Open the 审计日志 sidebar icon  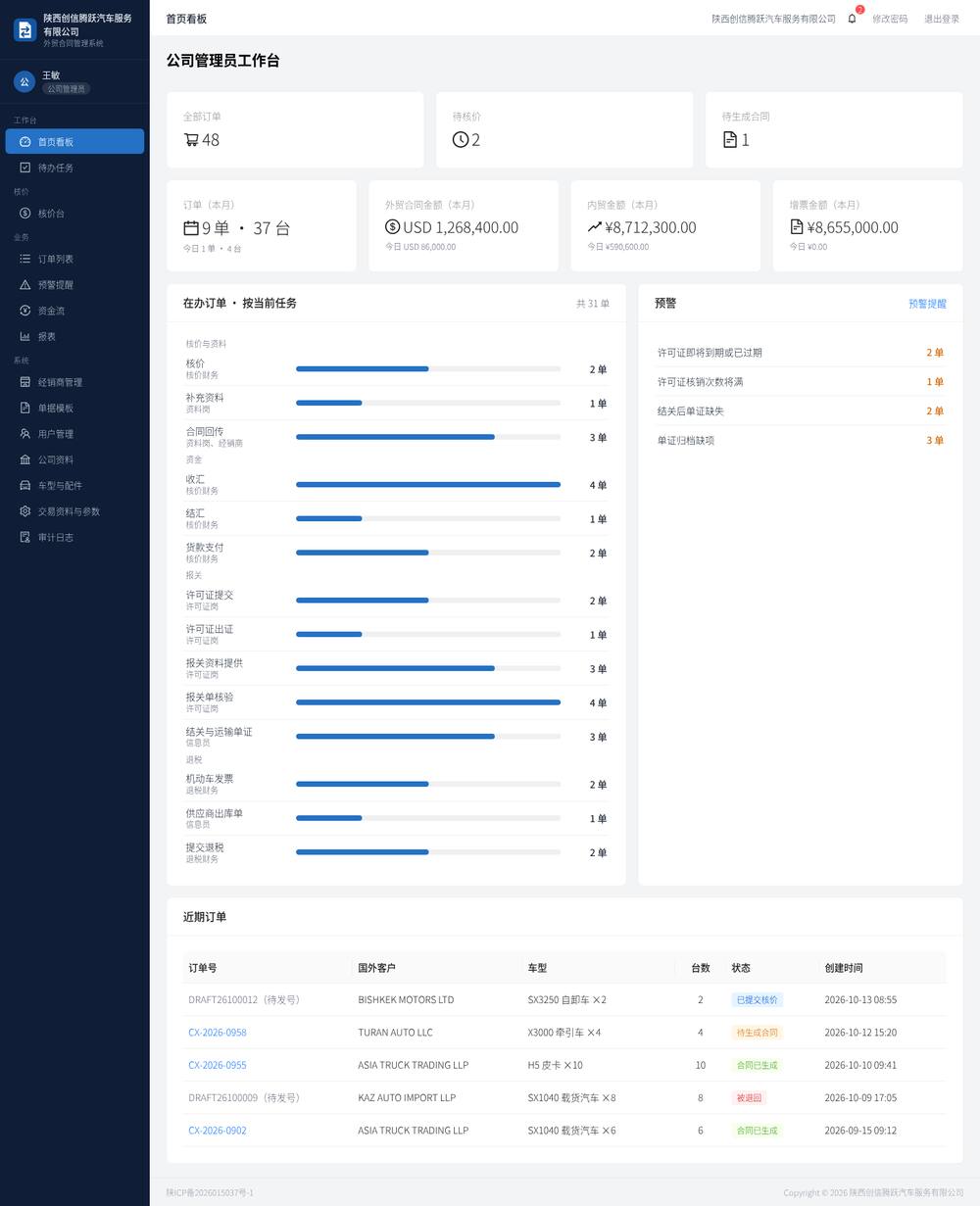25,537
